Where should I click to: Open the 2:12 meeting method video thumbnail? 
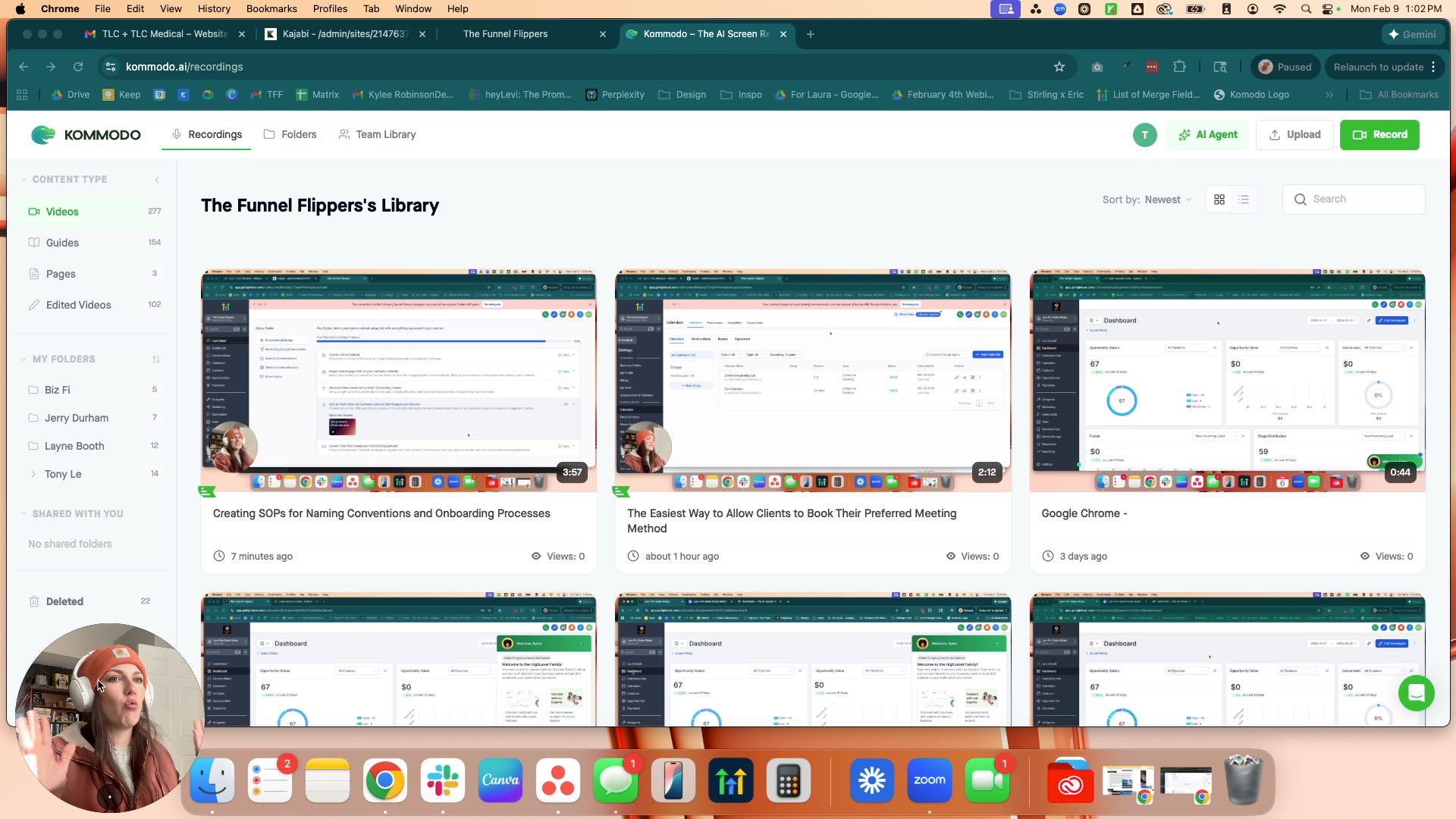coord(813,381)
